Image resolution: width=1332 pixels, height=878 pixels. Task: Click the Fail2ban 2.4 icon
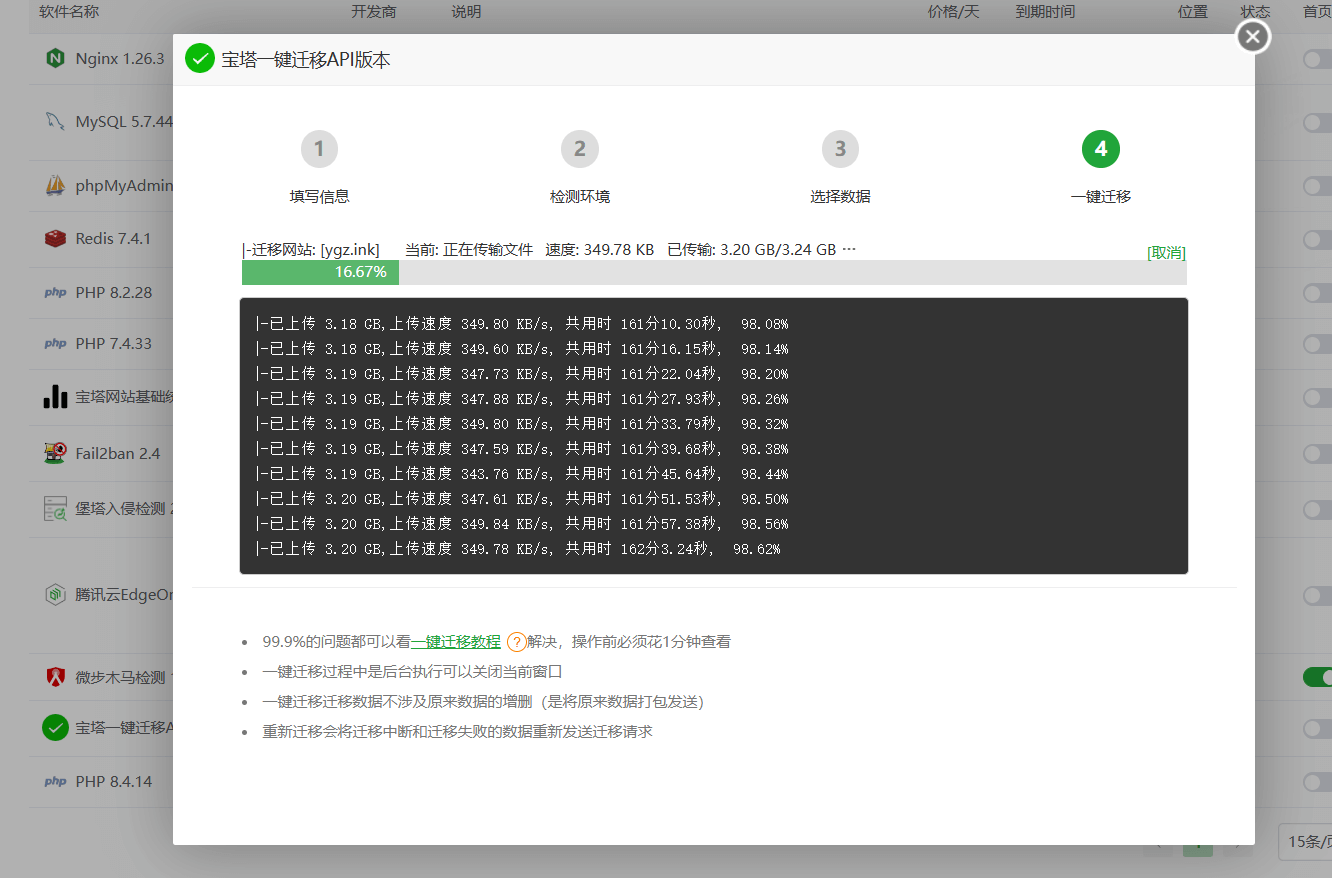(x=55, y=453)
